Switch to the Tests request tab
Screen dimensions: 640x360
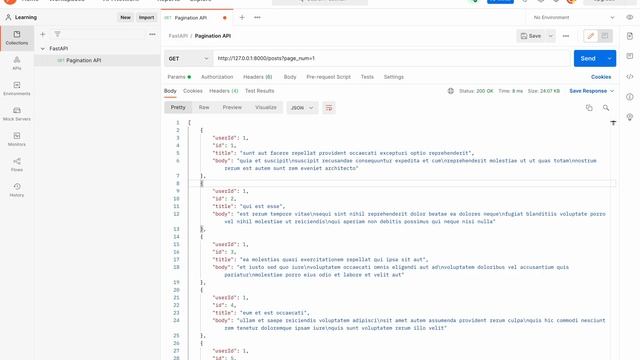367,77
